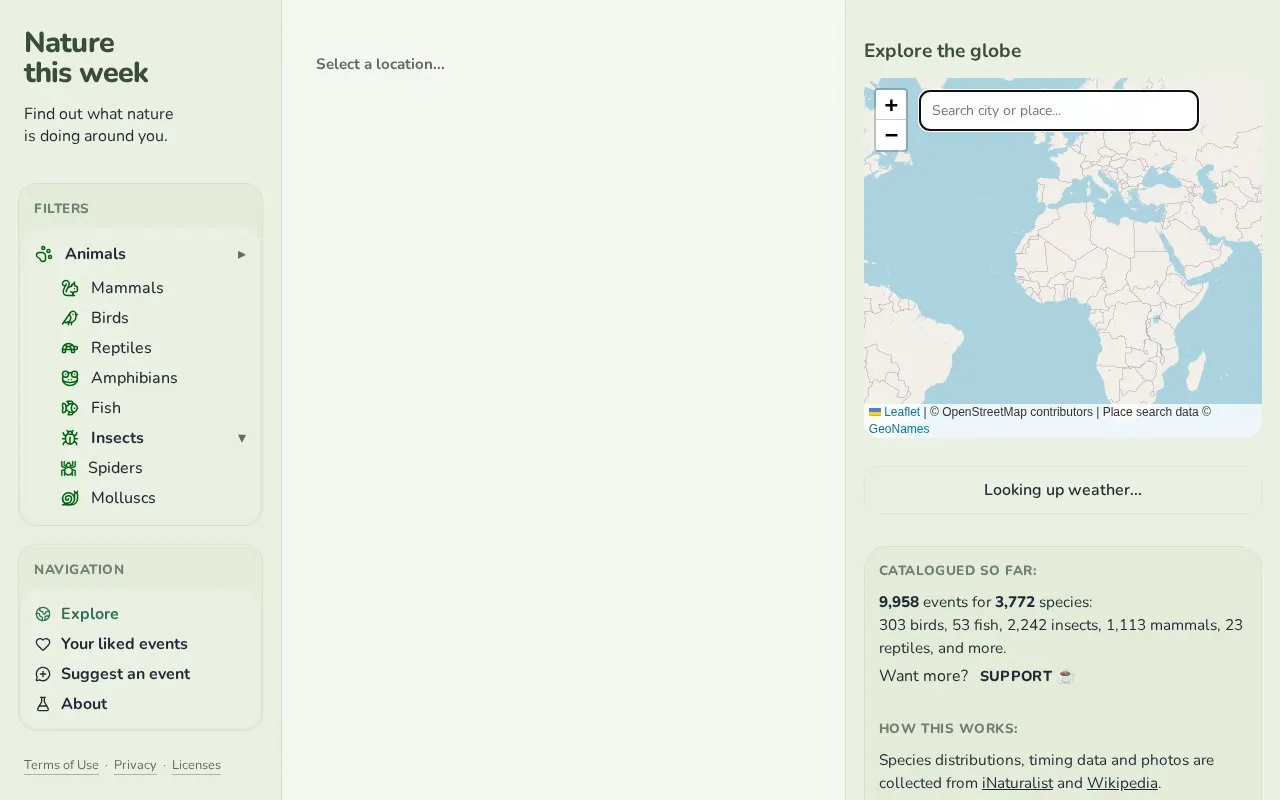
Task: Click the Explore globe icon
Action: pos(43,614)
